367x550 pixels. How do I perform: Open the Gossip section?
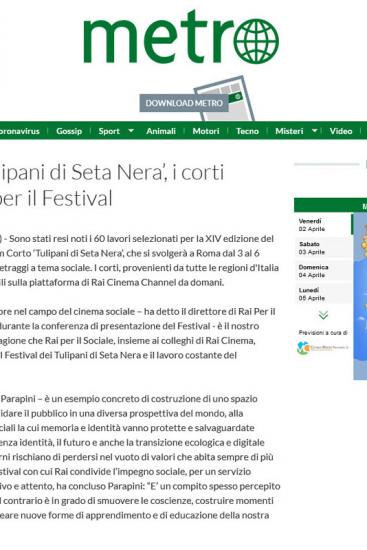click(69, 131)
